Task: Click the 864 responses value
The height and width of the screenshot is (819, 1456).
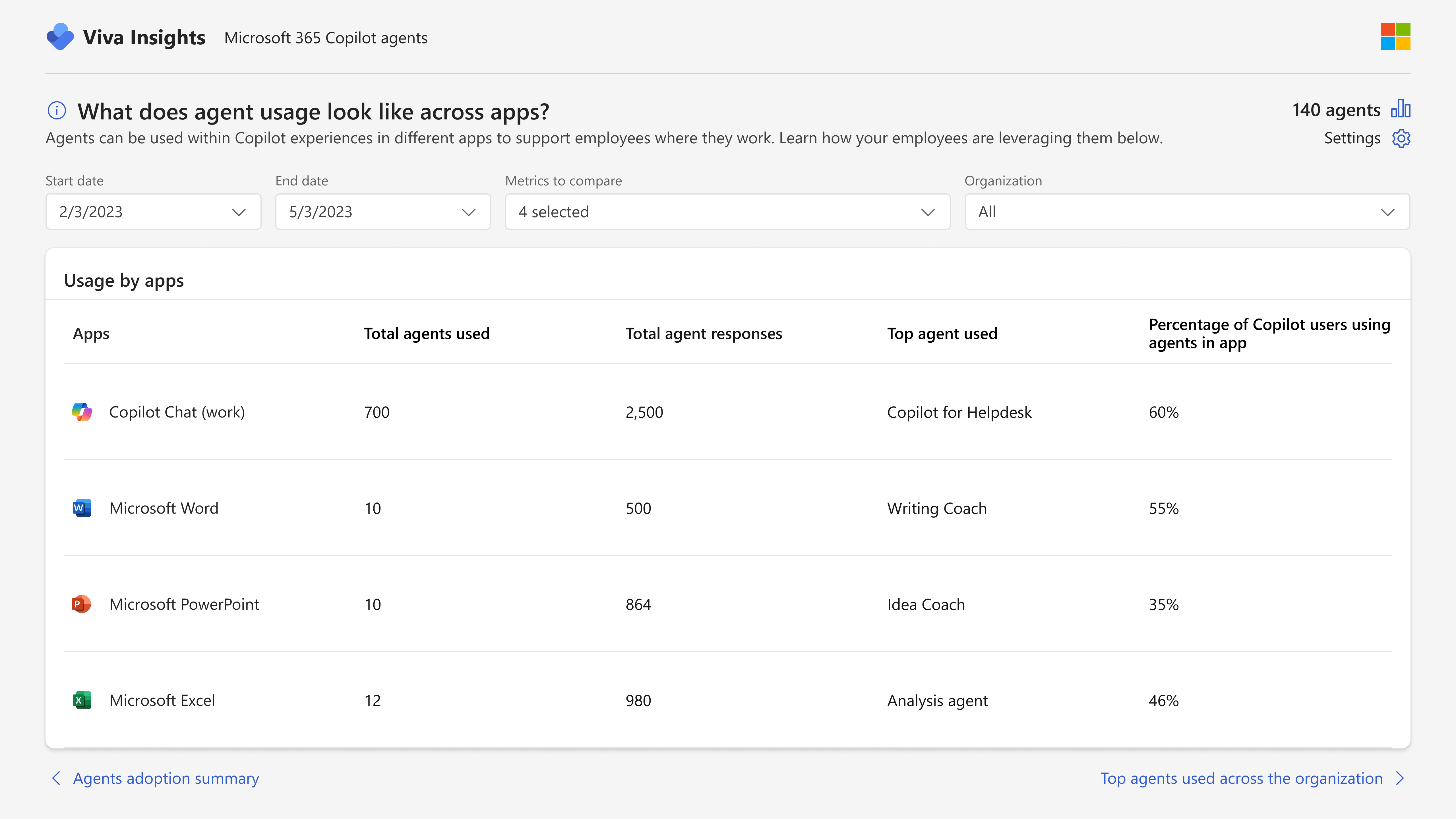Action: [x=638, y=604]
